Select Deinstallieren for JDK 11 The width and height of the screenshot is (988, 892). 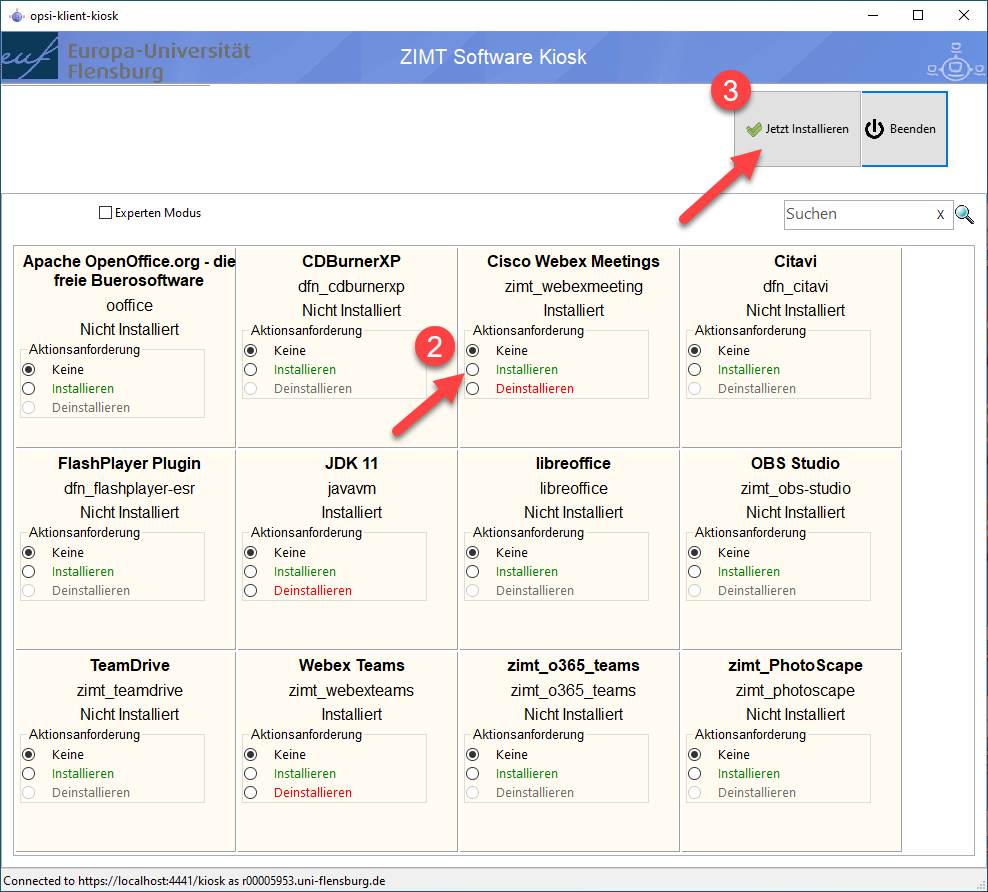coord(251,591)
